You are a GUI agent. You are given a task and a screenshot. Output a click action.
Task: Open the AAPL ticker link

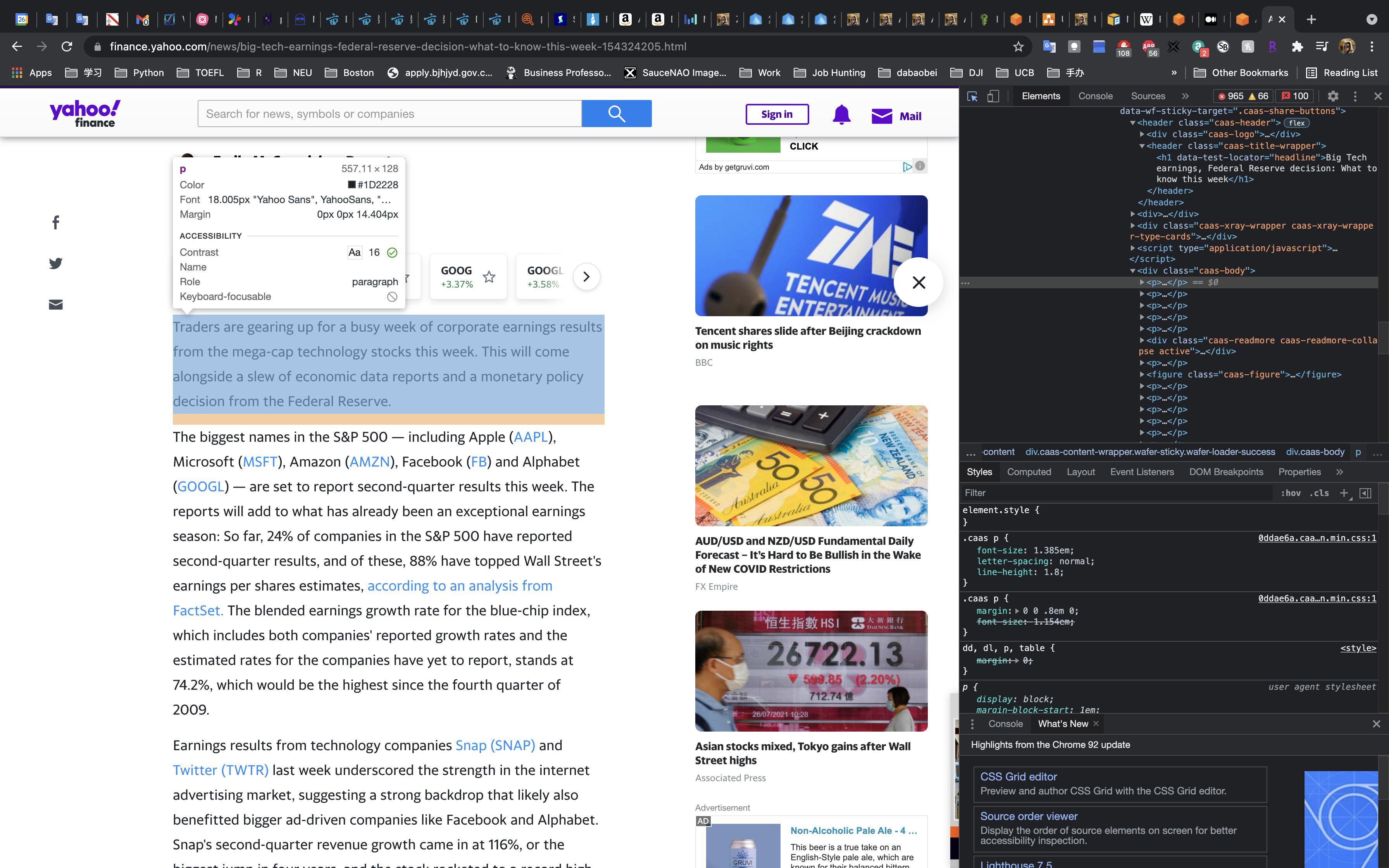[x=530, y=437]
